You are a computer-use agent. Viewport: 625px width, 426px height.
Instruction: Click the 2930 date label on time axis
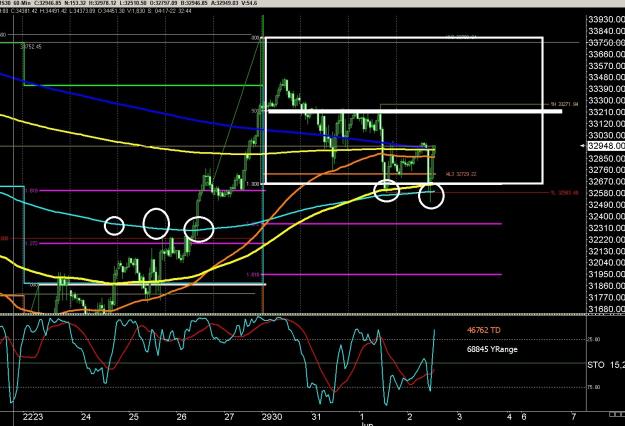pos(272,417)
